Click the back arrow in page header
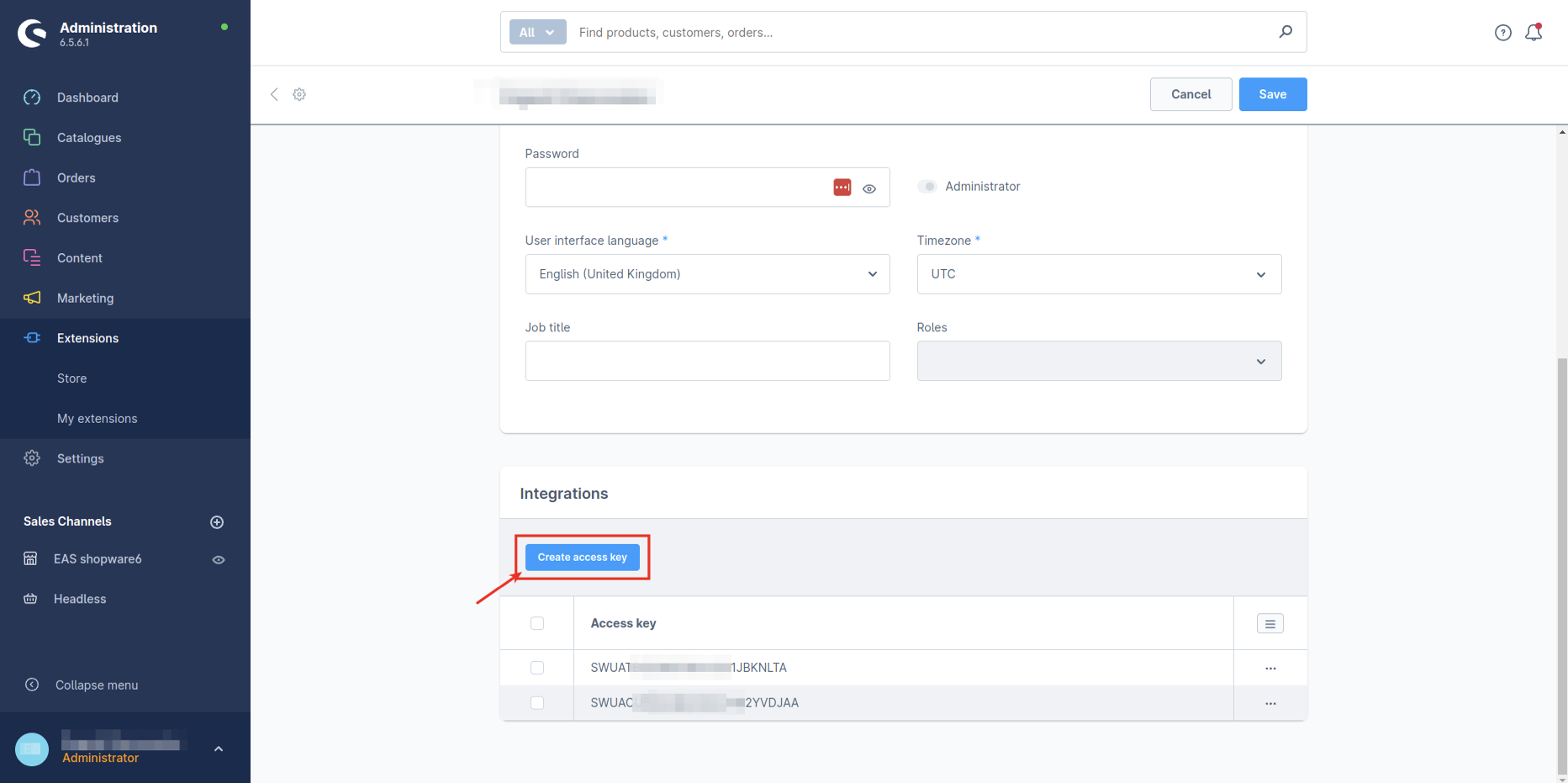This screenshot has height=783, width=1568. pos(274,94)
